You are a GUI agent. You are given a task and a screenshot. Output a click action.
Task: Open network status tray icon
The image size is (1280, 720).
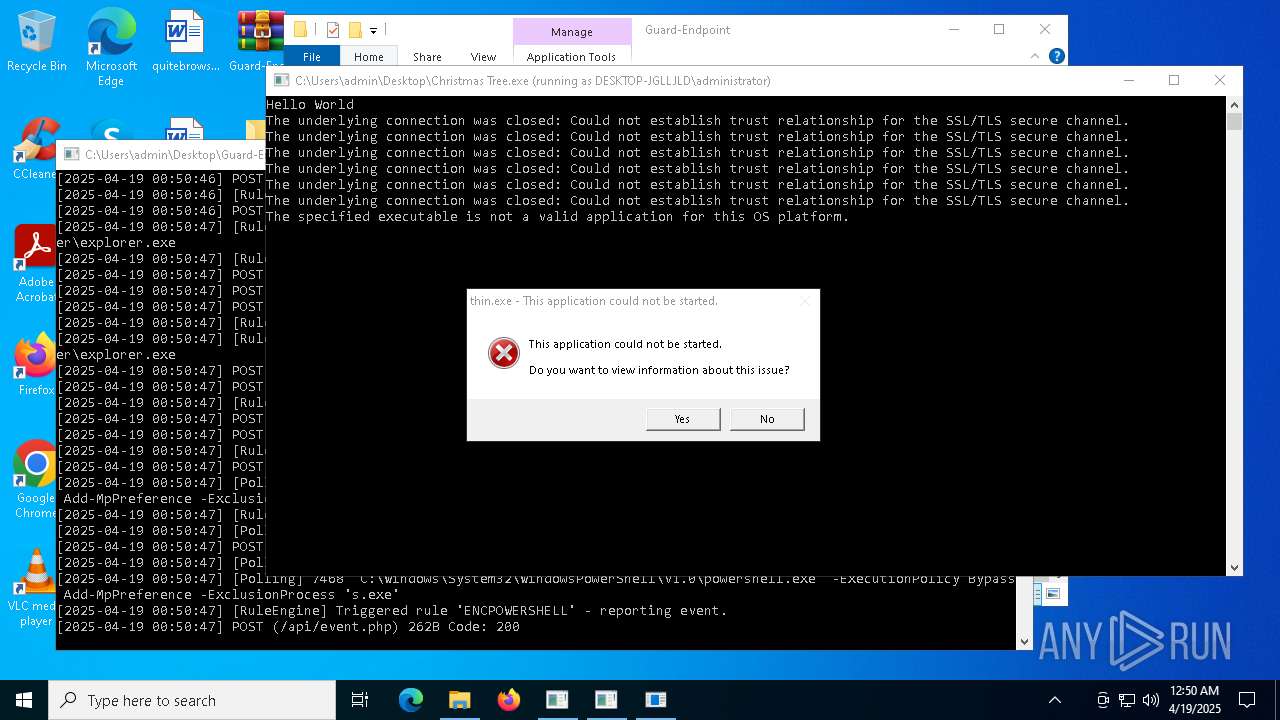click(1127, 700)
